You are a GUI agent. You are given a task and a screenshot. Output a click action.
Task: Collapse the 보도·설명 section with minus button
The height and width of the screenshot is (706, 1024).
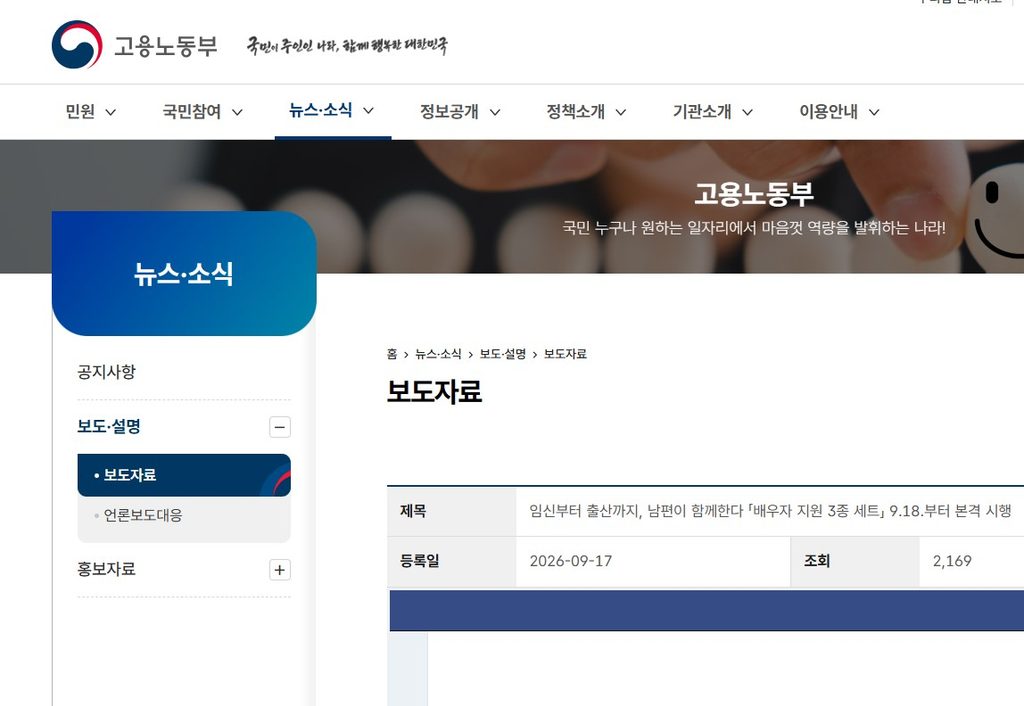(x=280, y=427)
